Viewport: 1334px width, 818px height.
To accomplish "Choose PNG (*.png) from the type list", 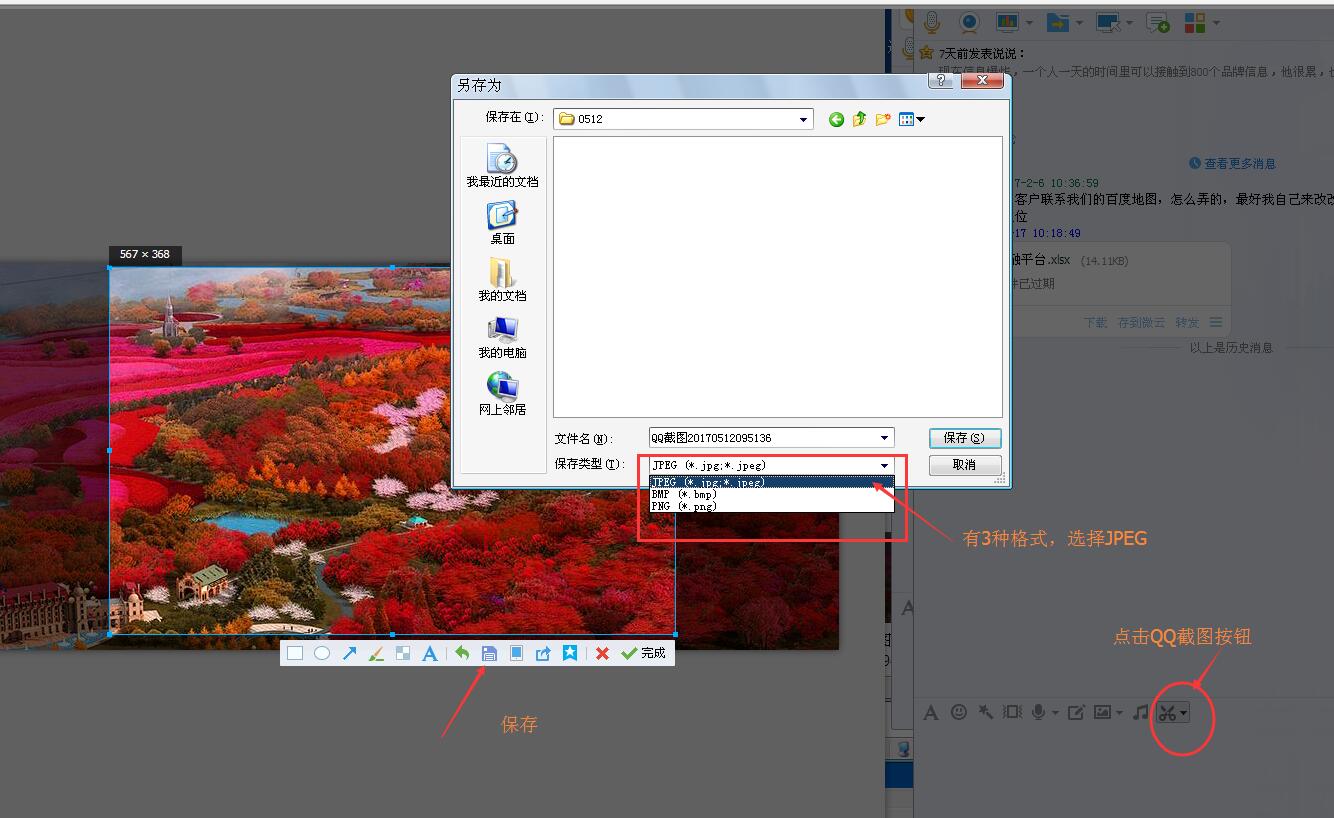I will point(685,506).
